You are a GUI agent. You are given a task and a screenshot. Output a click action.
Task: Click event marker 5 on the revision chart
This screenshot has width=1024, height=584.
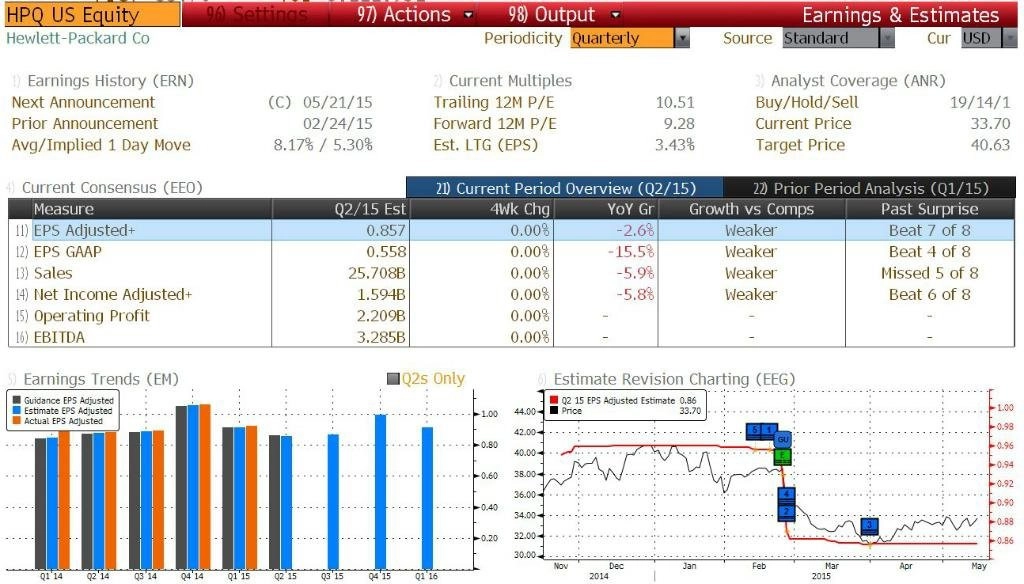coord(754,430)
